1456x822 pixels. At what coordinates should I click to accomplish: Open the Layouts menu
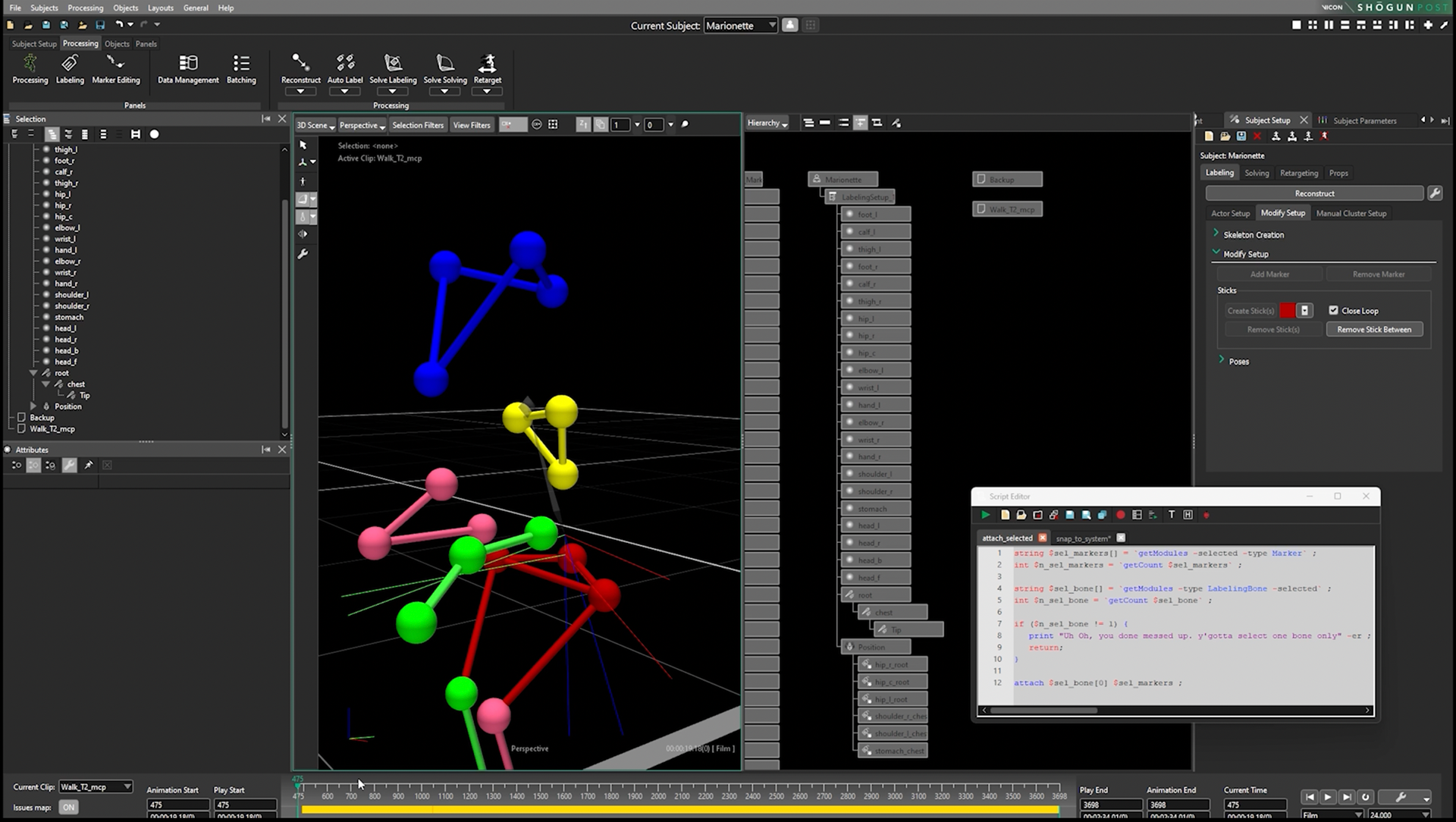pos(160,8)
